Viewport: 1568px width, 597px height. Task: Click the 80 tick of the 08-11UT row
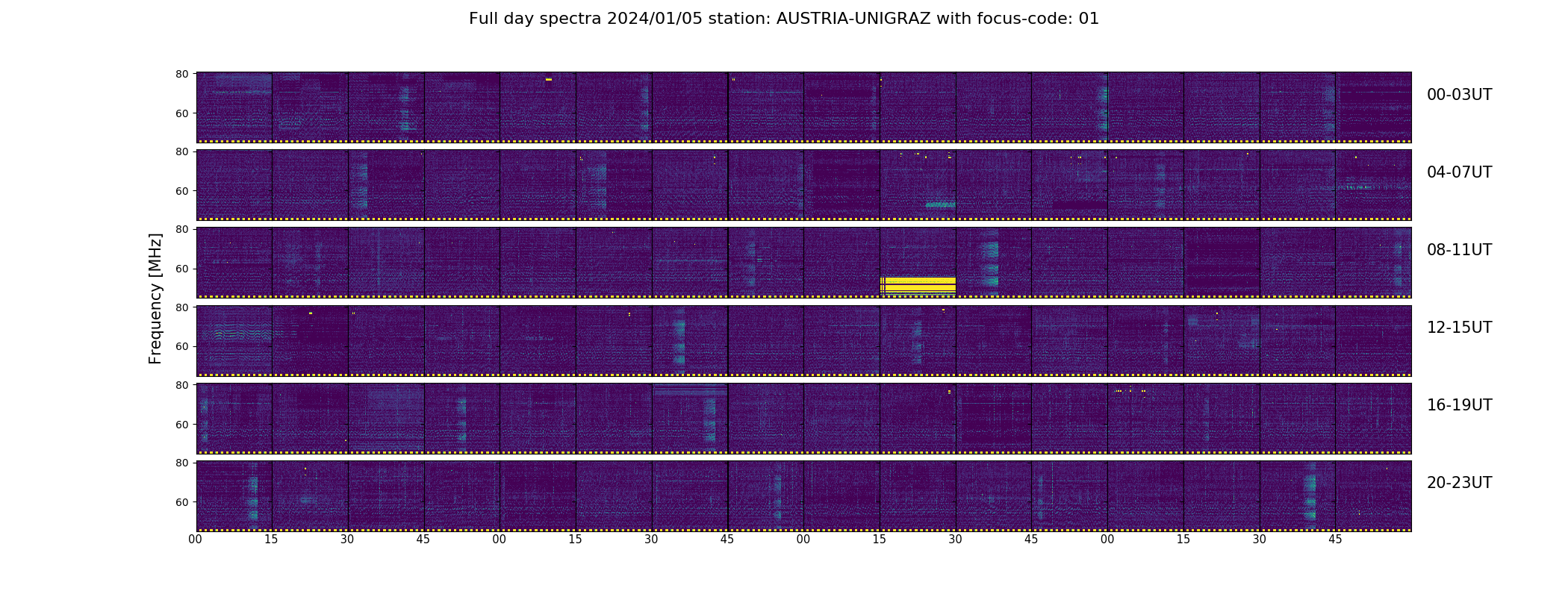point(181,229)
